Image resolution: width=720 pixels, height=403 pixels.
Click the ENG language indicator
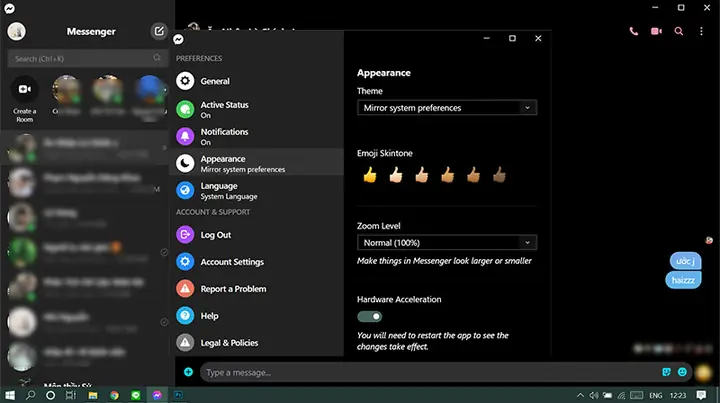click(x=656, y=395)
